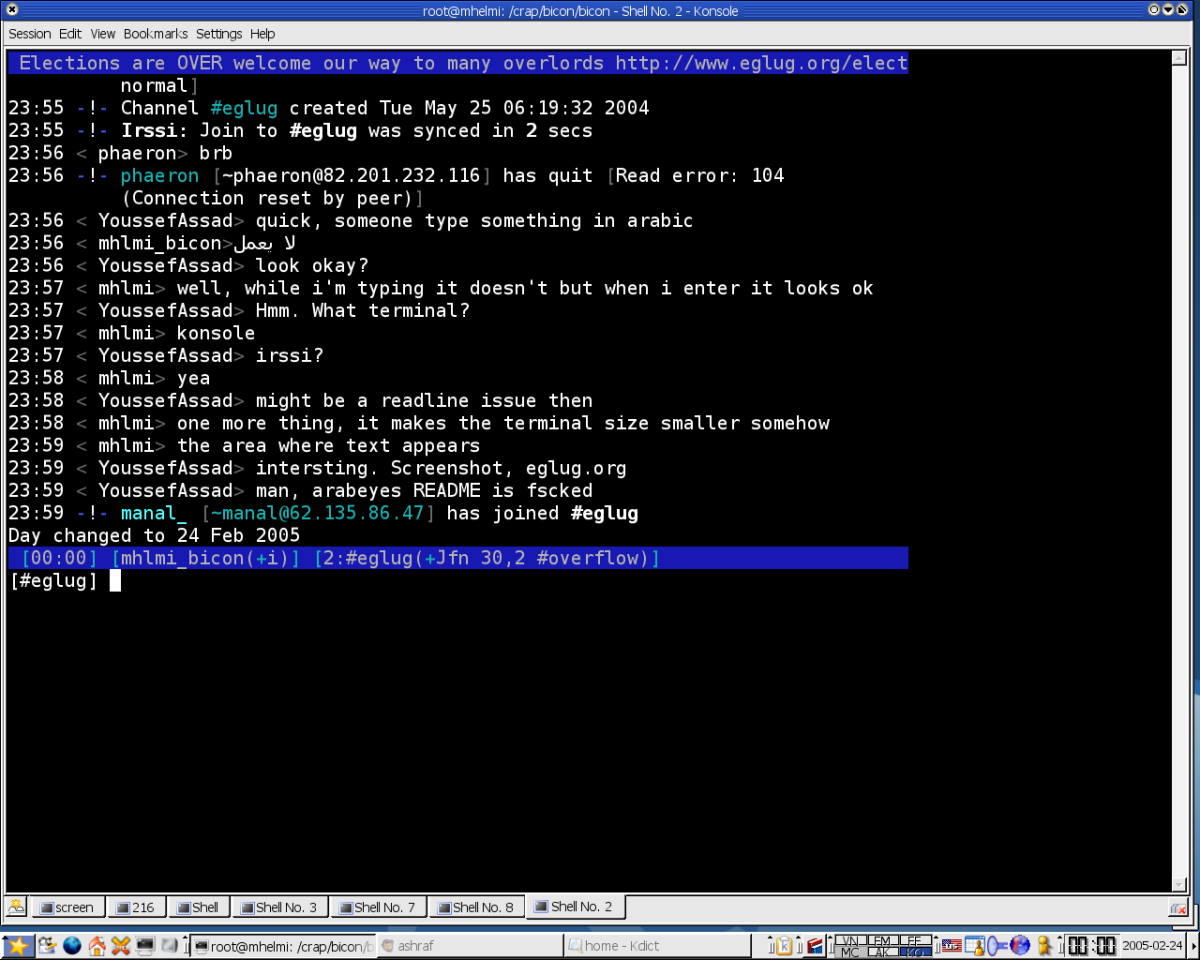Switch to the Shell No. 3 tab
1200x960 pixels.
[x=280, y=907]
